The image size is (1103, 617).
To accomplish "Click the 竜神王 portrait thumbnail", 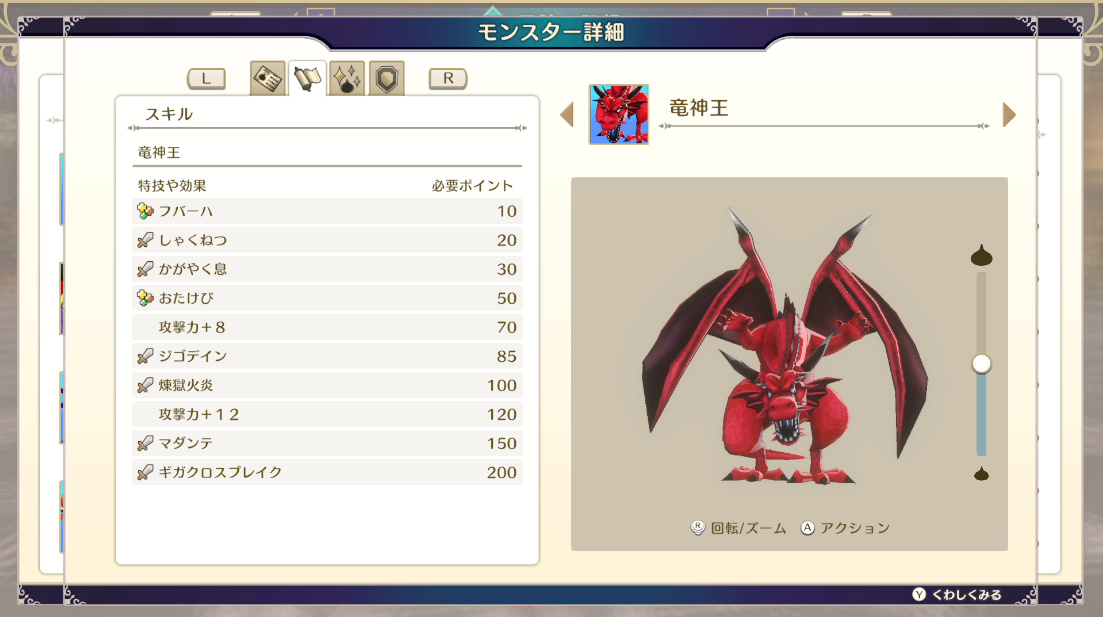I will pos(618,115).
